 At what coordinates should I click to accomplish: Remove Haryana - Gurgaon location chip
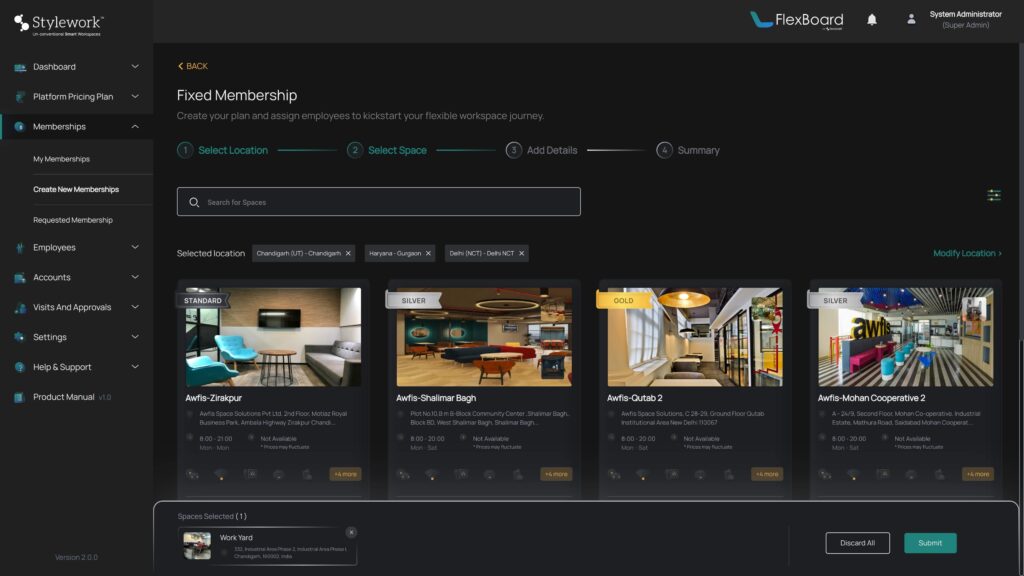tap(428, 253)
